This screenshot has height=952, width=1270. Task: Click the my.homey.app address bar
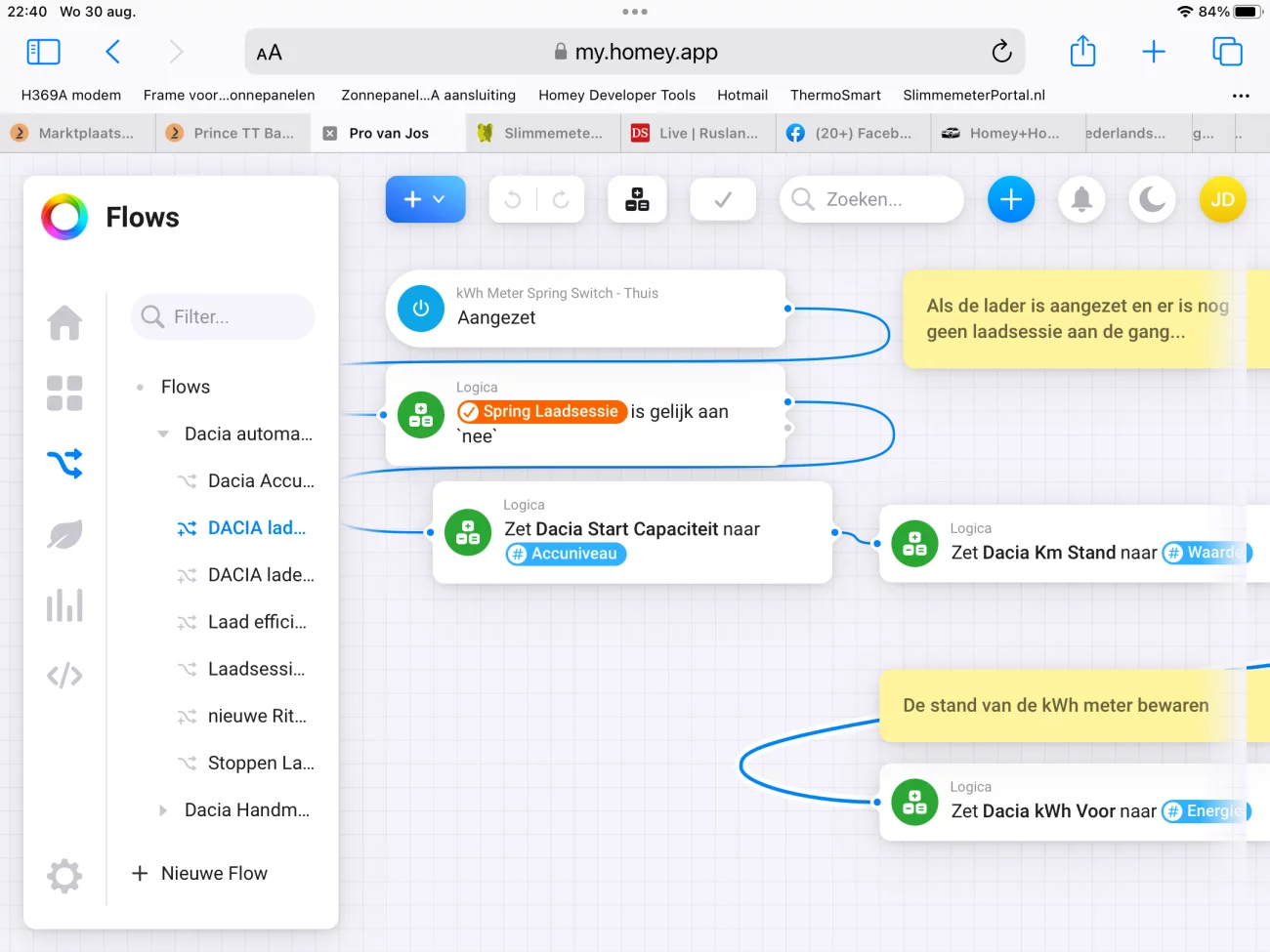point(635,52)
